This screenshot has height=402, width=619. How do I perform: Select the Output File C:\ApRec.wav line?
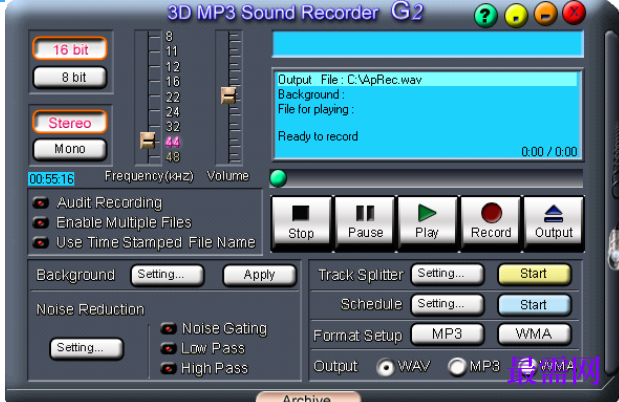(426, 80)
